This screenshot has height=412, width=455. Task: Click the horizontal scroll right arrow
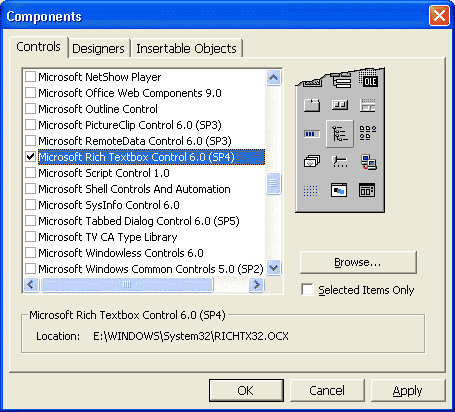click(256, 285)
